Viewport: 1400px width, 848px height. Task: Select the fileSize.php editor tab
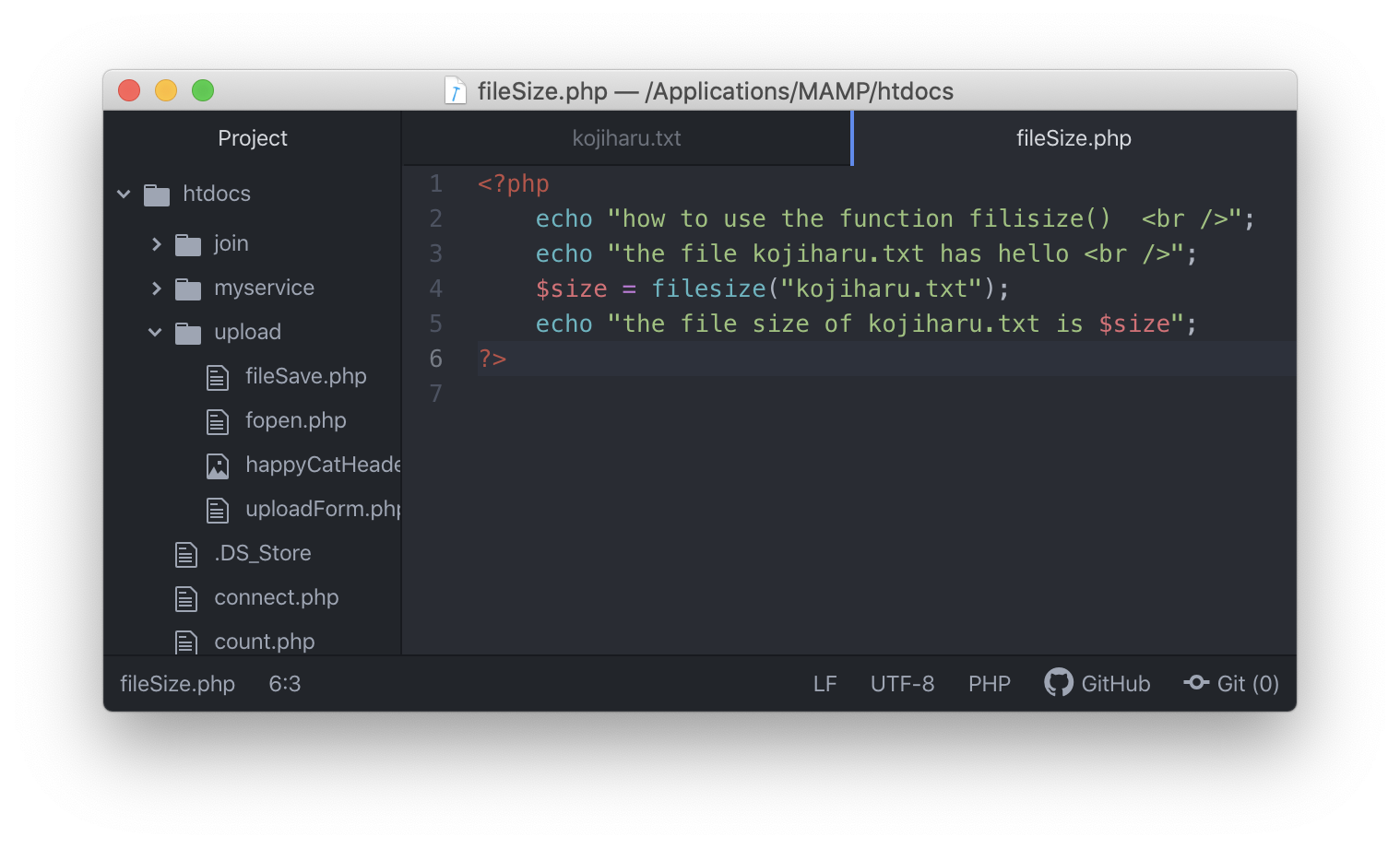(x=1074, y=138)
